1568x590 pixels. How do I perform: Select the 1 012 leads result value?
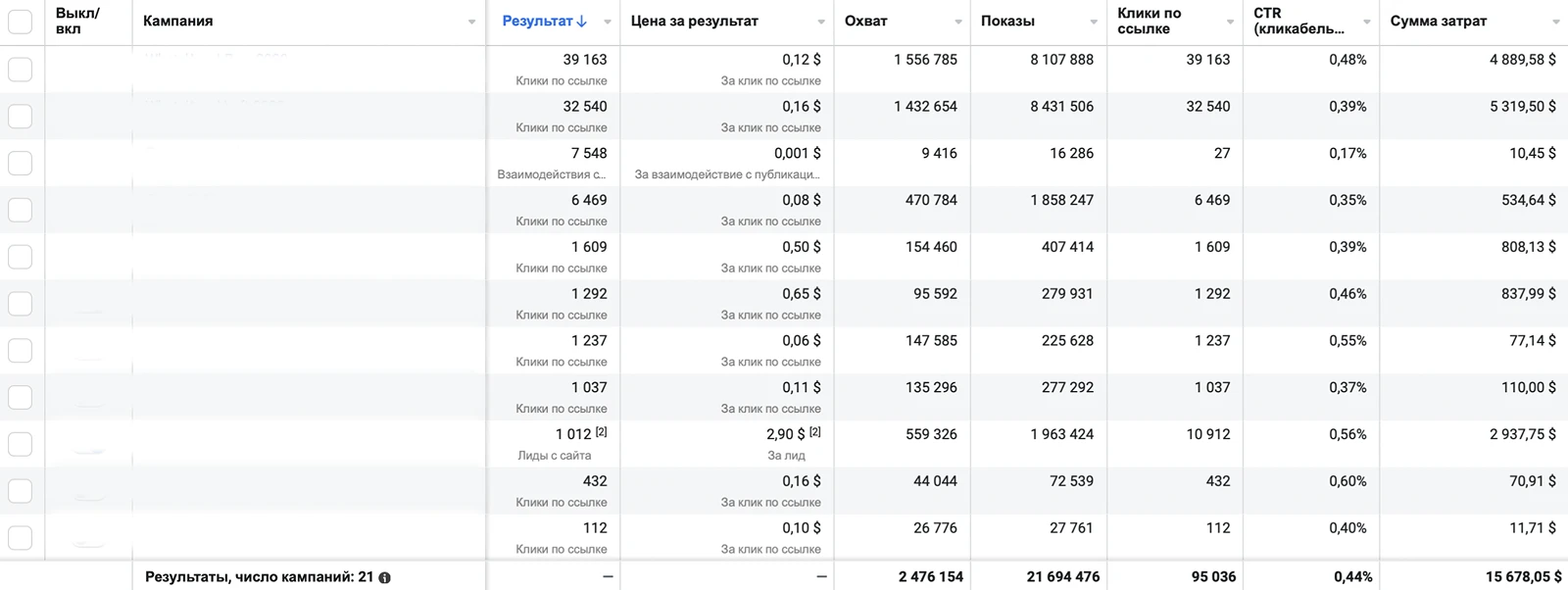coord(573,434)
